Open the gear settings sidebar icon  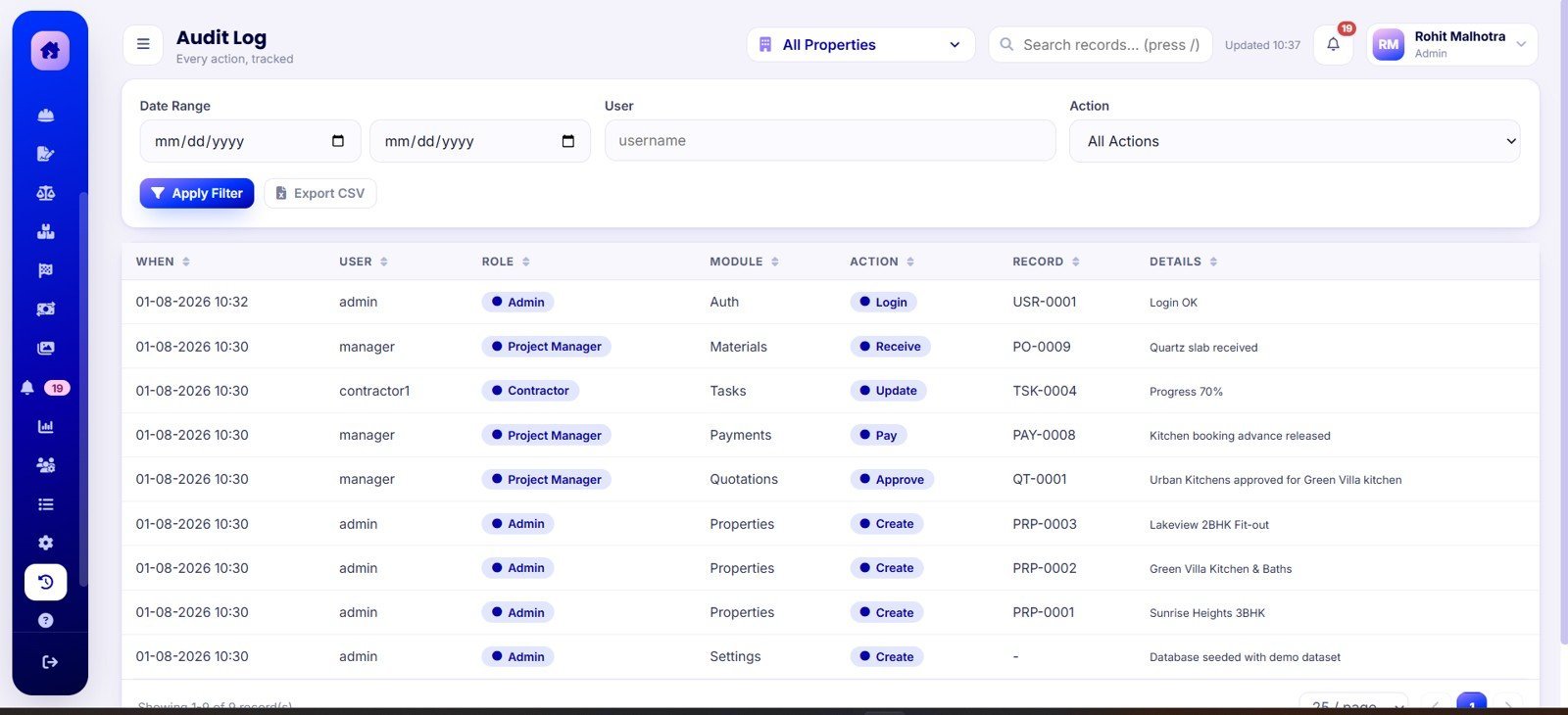pyautogui.click(x=45, y=543)
